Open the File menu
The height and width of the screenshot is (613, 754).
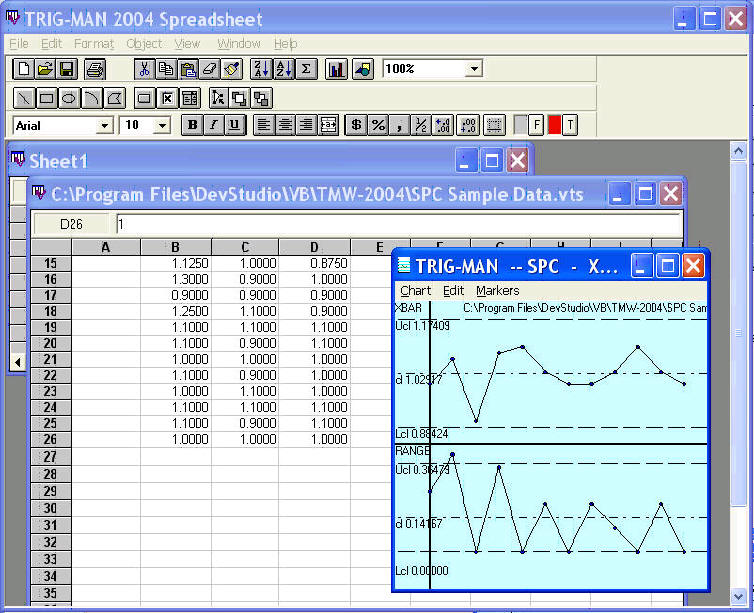[19, 44]
